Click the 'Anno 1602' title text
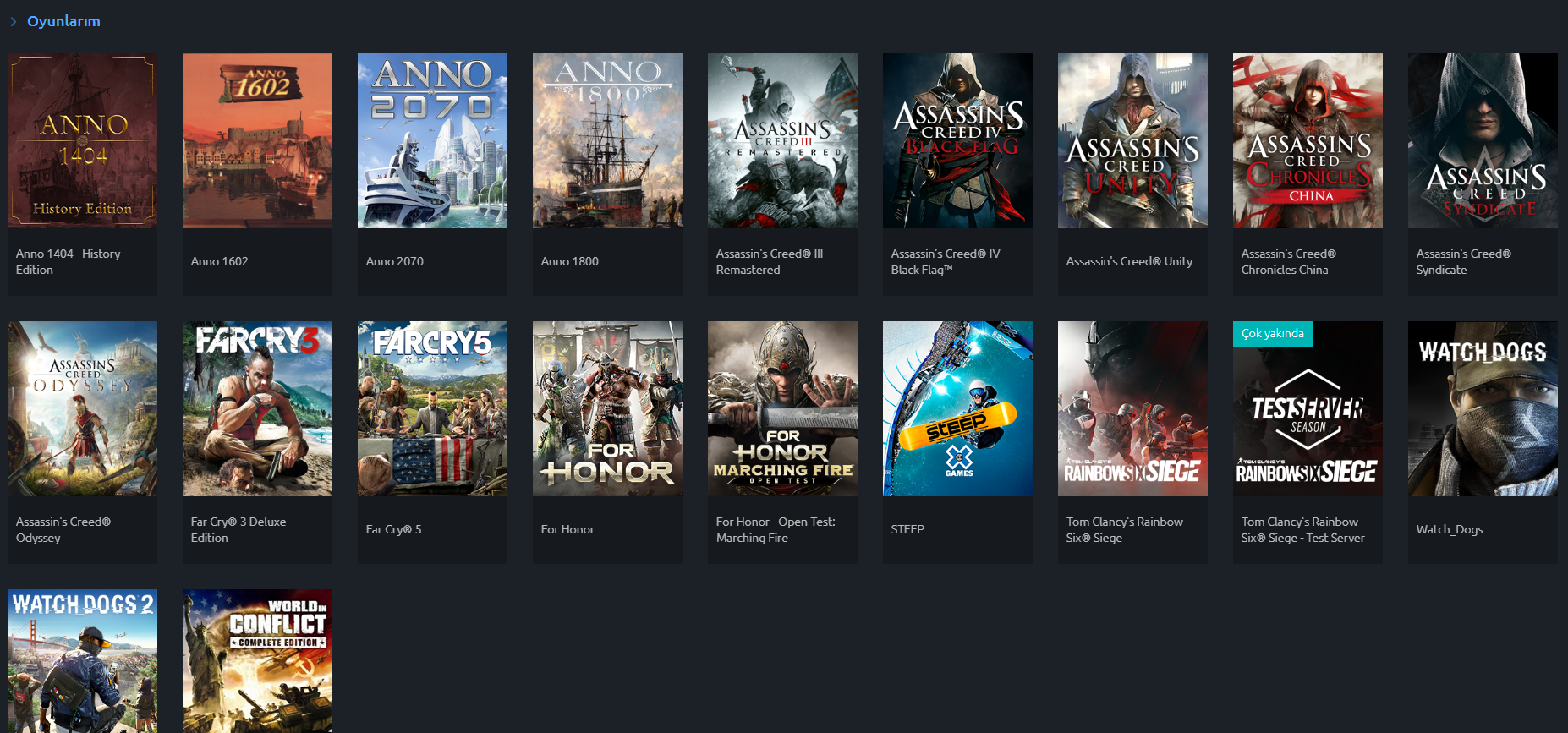Image resolution: width=1568 pixels, height=733 pixels. pos(219,262)
